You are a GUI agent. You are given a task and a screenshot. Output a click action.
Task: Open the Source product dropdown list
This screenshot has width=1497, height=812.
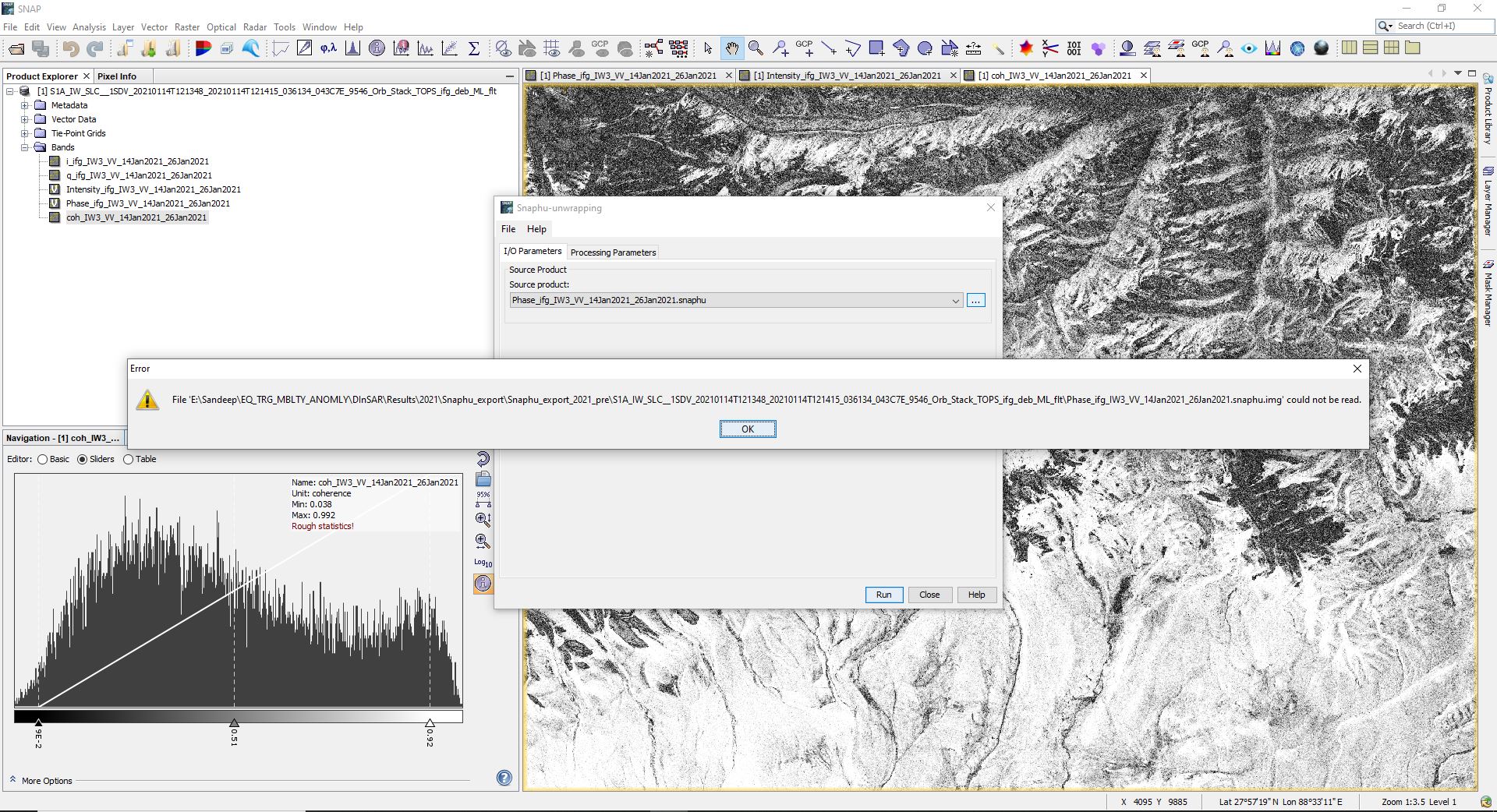coord(956,300)
